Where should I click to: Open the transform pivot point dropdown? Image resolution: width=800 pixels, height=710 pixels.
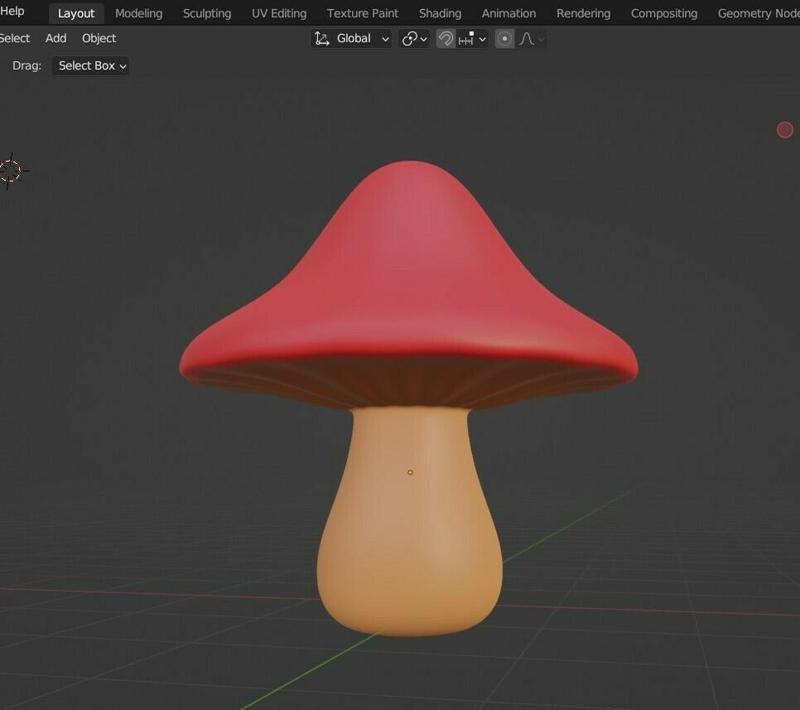(414, 39)
